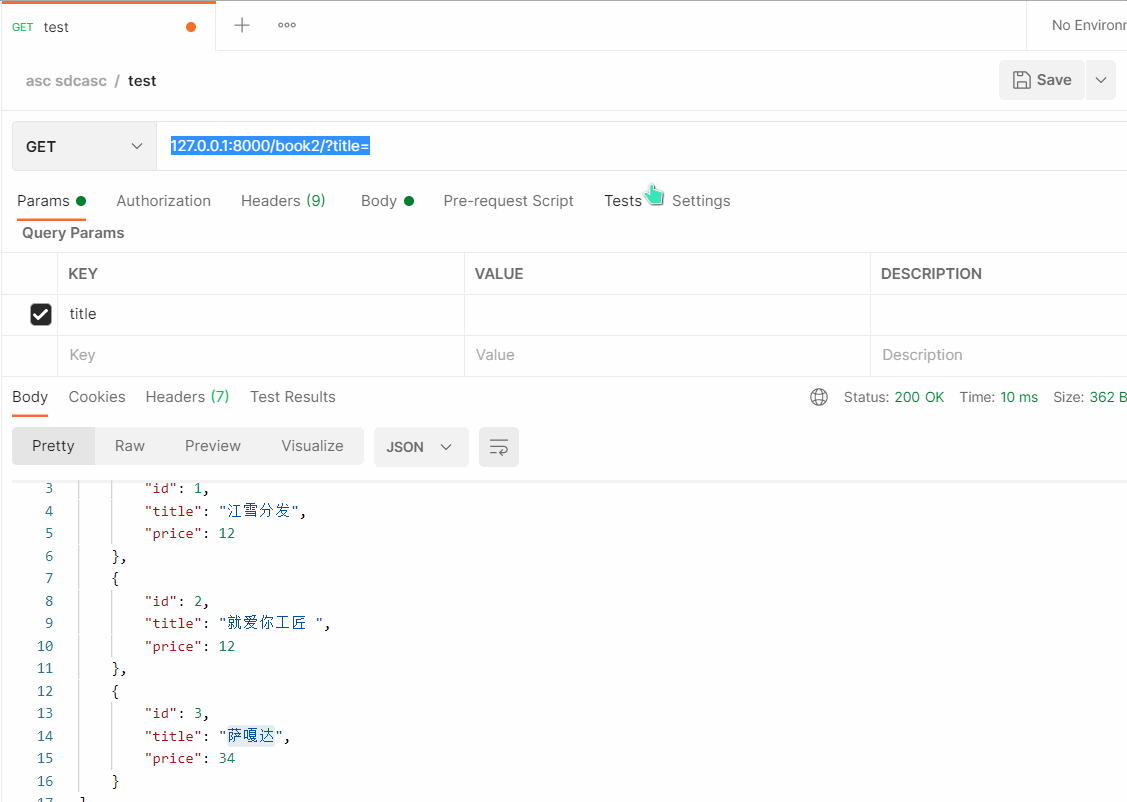Click the orange unsaved dot on test tab
1127x802 pixels.
[191, 27]
